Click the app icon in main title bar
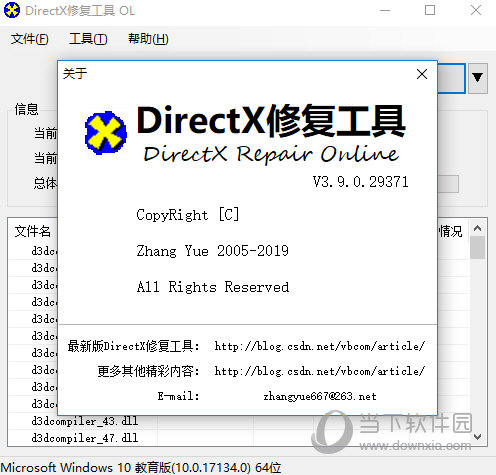This screenshot has height=475, width=496. pos(12,10)
